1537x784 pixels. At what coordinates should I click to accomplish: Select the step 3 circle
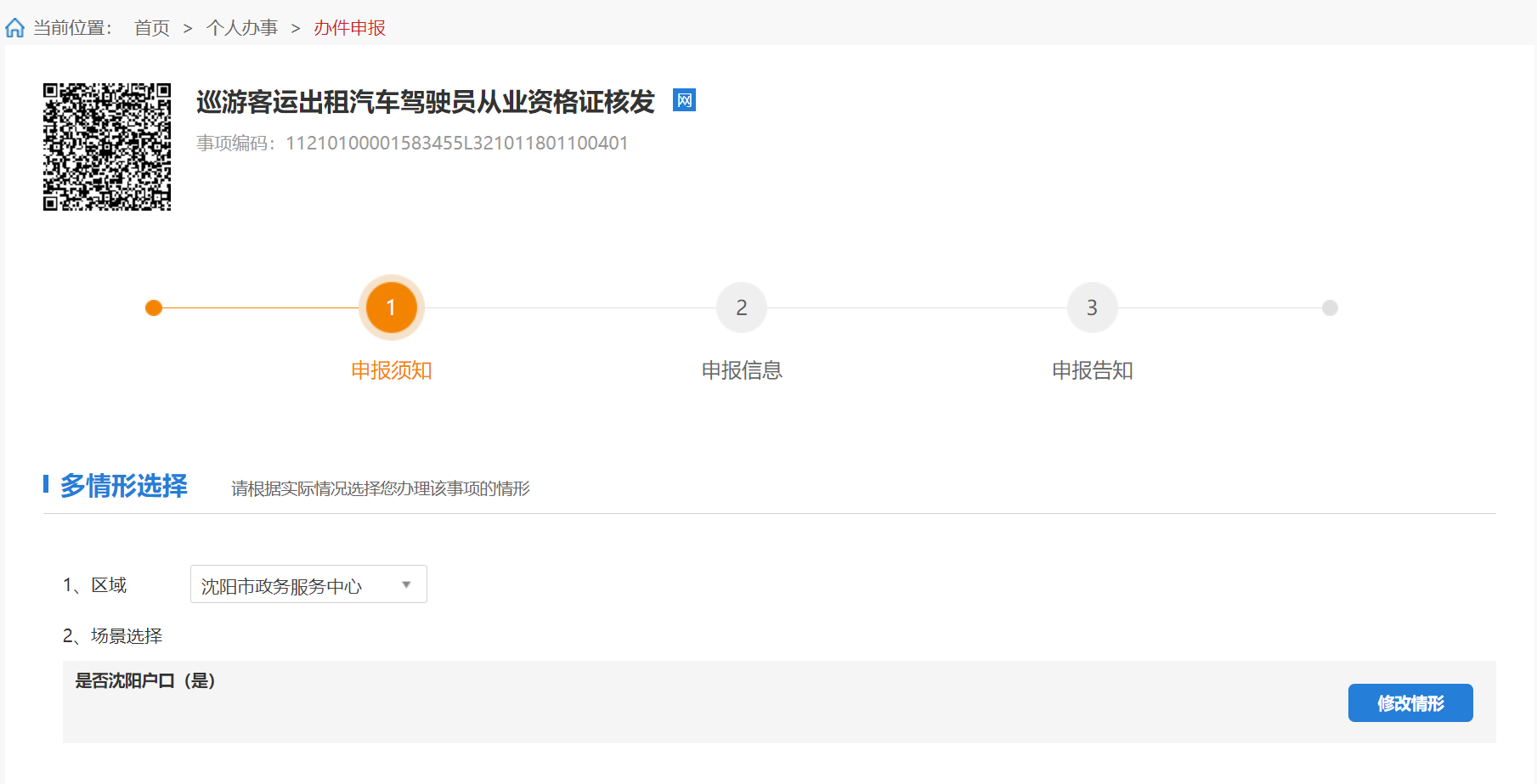coord(1092,307)
